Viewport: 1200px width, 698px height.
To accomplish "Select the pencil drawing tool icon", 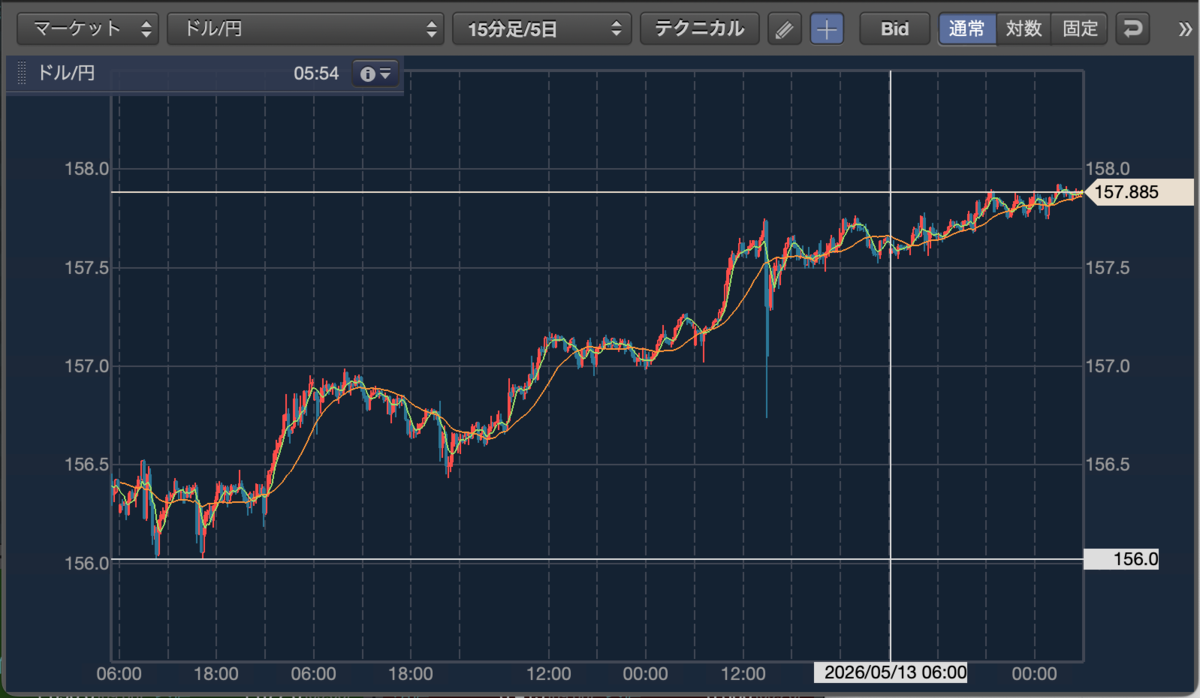I will (x=785, y=29).
